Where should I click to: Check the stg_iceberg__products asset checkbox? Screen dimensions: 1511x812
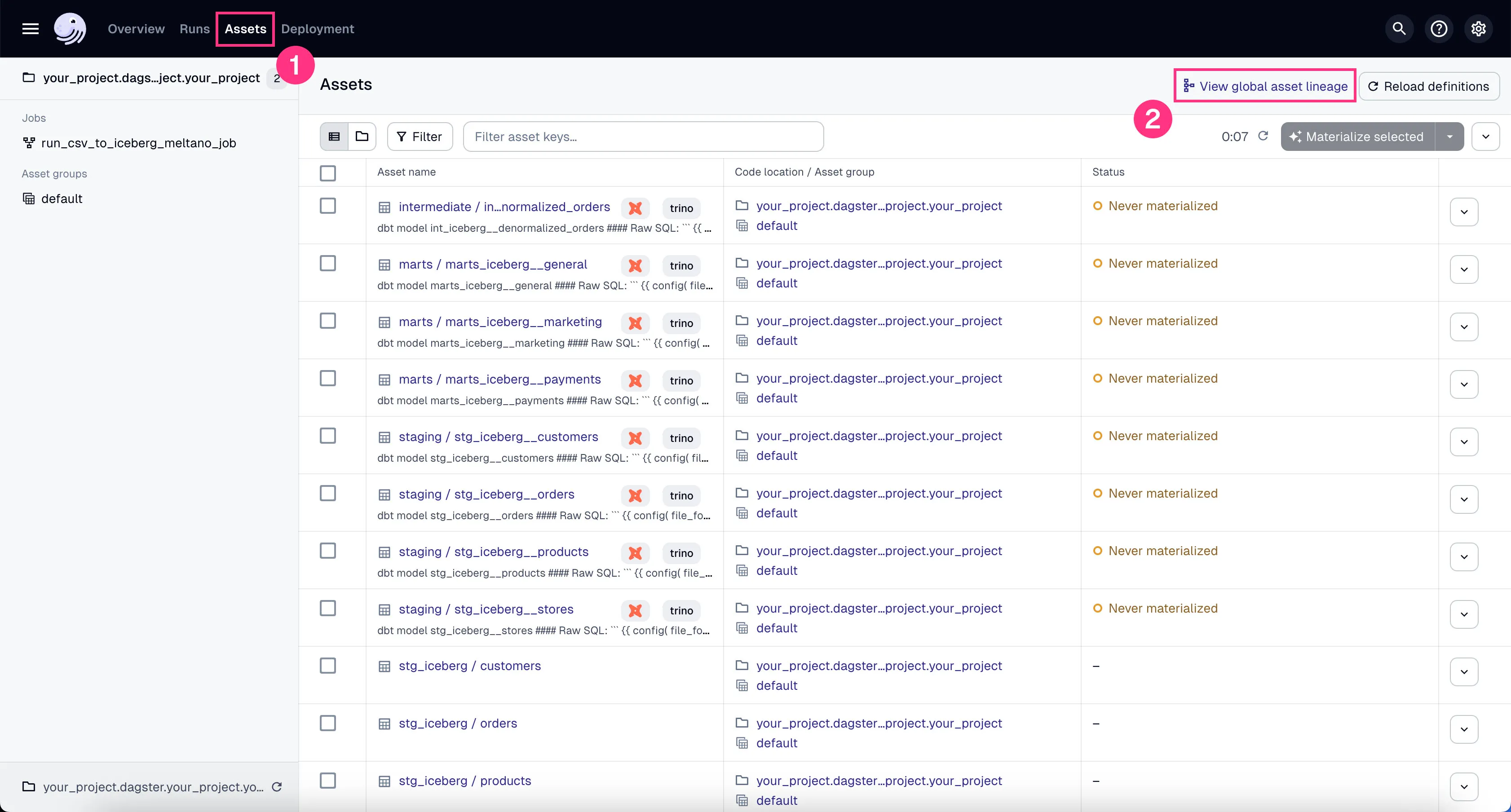click(x=328, y=551)
